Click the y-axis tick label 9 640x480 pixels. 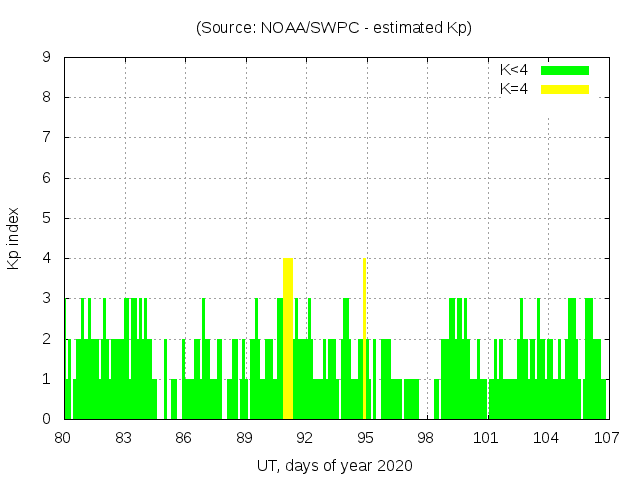[46, 58]
